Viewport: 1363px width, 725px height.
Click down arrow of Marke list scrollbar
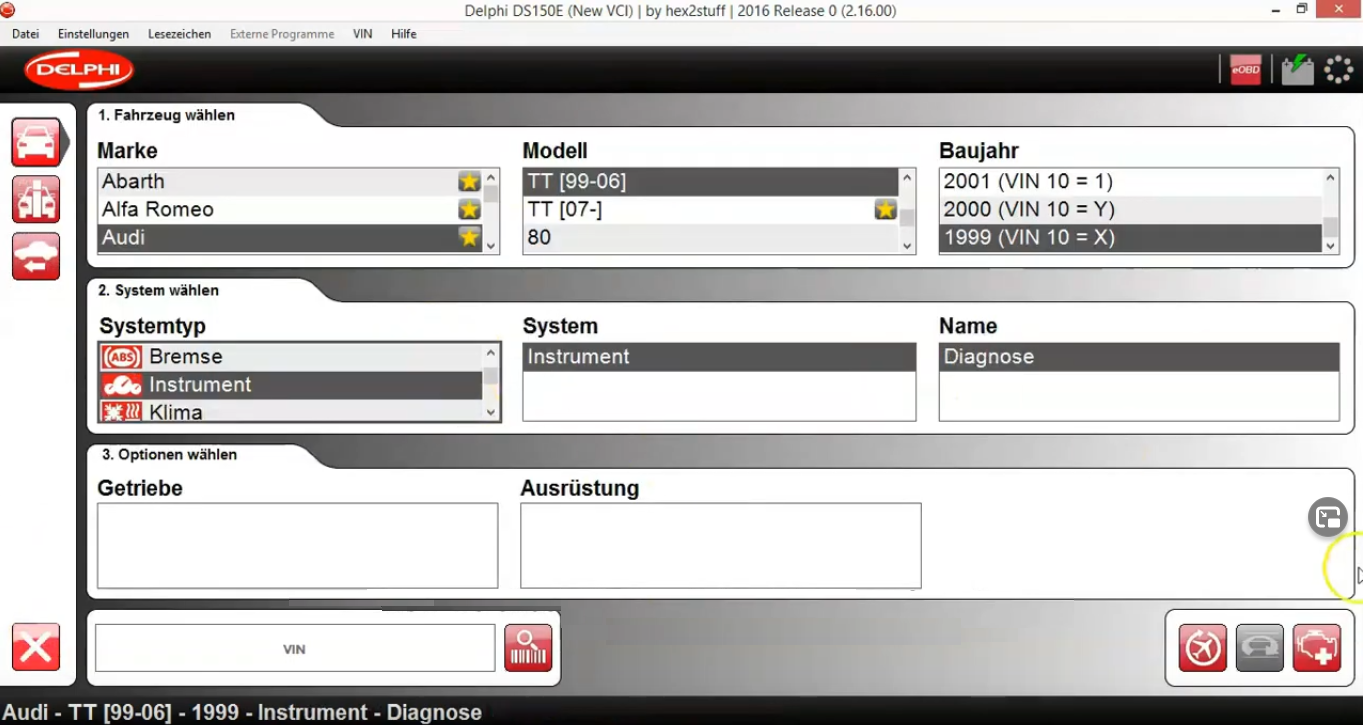491,244
